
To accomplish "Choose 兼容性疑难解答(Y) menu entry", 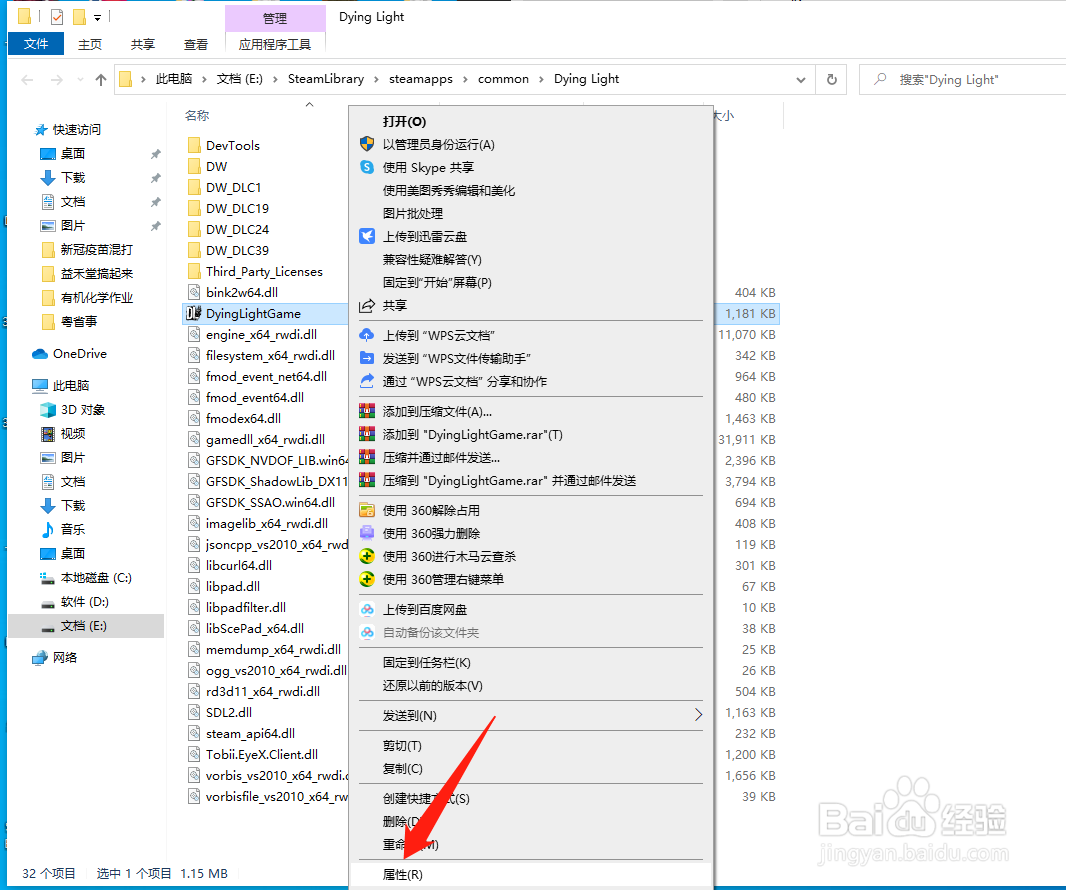I will point(532,259).
